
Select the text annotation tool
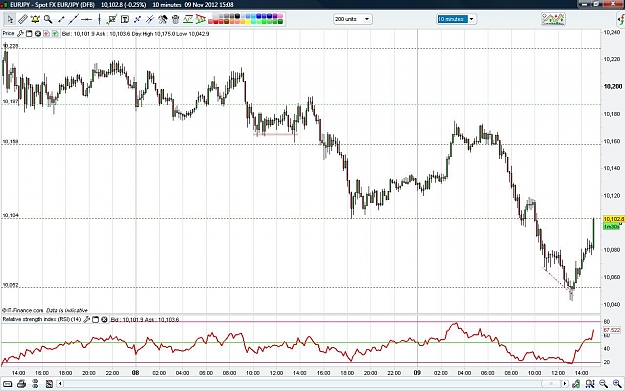tap(125, 19)
